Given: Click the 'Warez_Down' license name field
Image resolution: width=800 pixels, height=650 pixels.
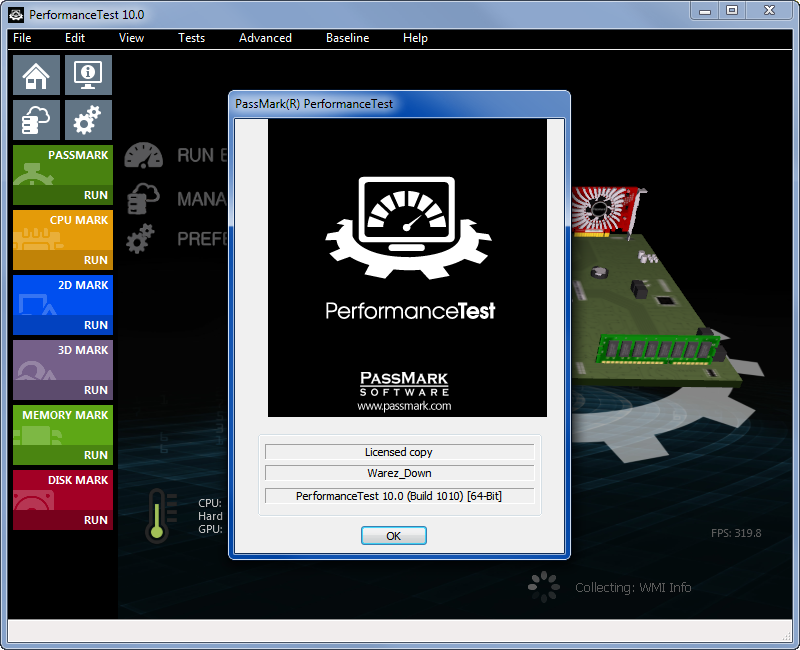Looking at the screenshot, I should coord(399,473).
